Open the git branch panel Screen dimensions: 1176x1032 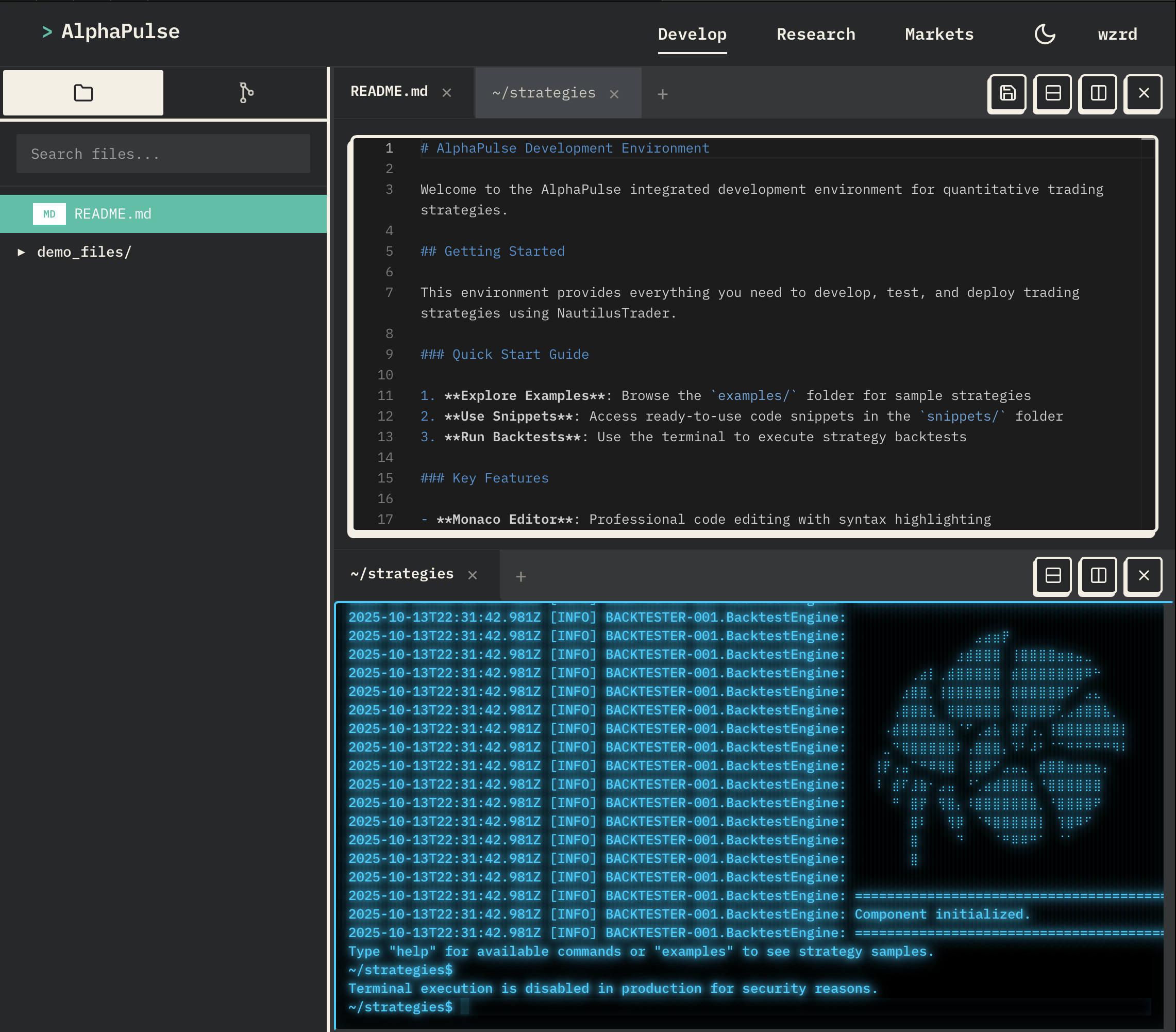click(246, 93)
